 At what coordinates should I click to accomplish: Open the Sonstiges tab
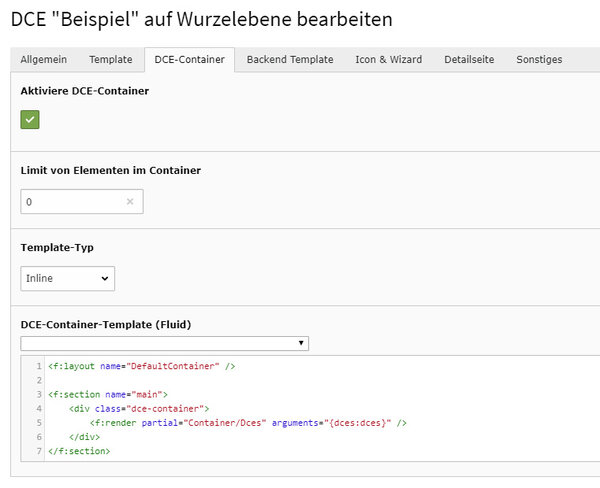tap(539, 59)
